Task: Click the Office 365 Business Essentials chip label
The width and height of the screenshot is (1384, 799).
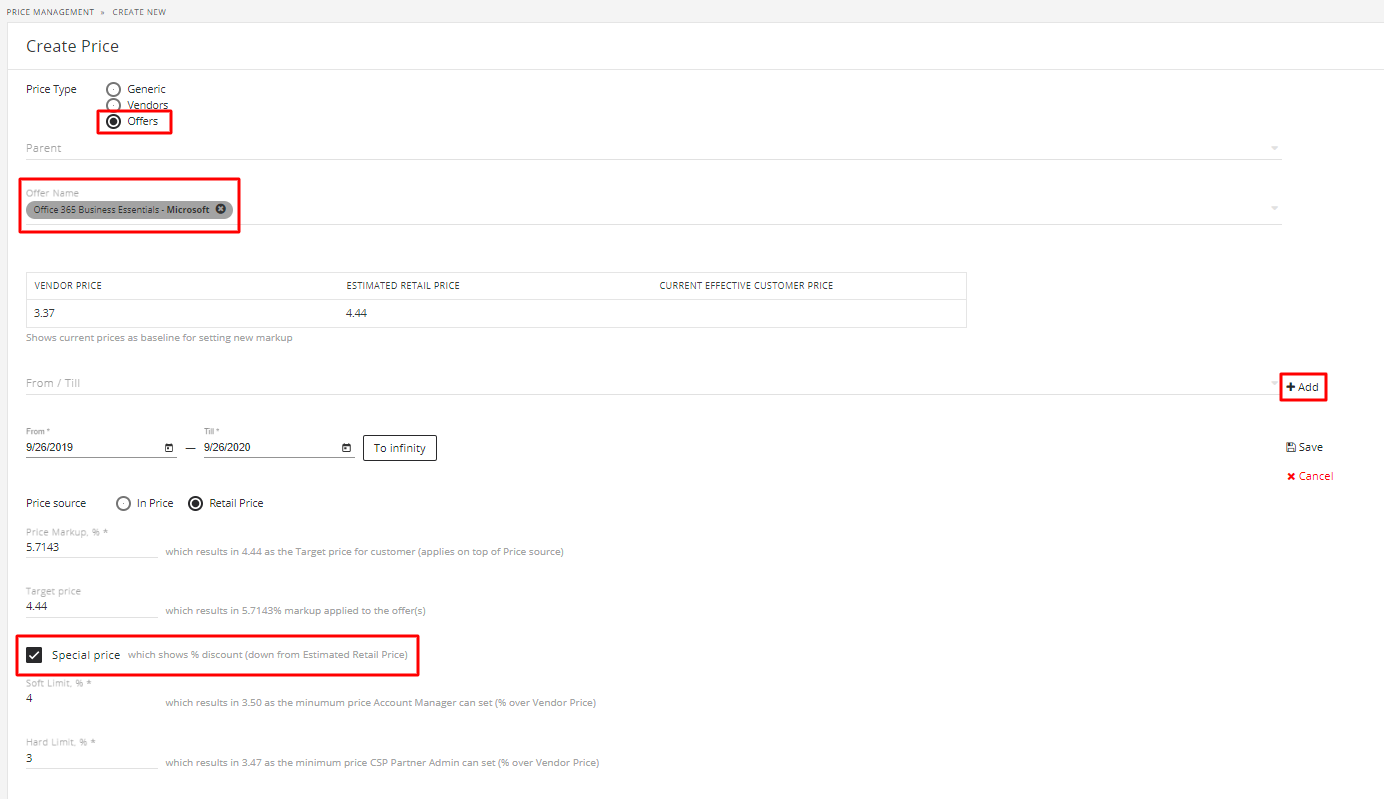Action: tap(121, 210)
